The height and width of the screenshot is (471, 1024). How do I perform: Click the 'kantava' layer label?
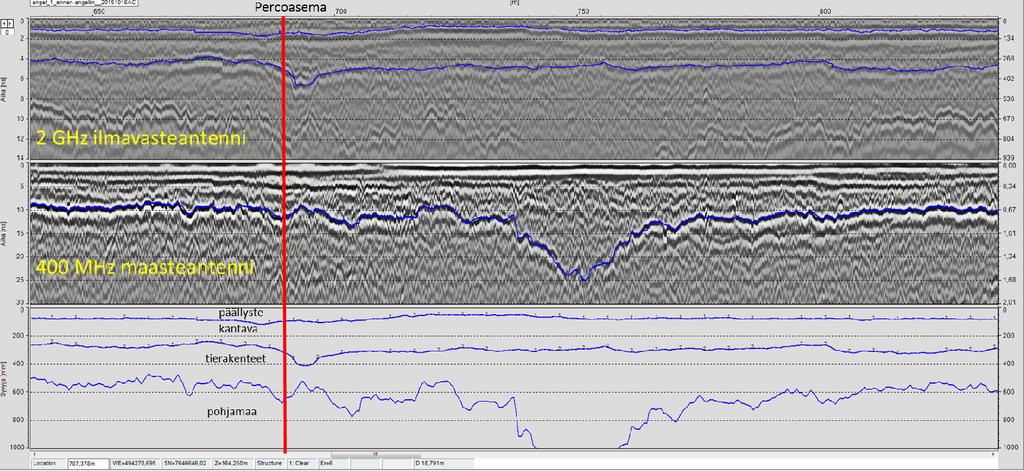click(240, 329)
